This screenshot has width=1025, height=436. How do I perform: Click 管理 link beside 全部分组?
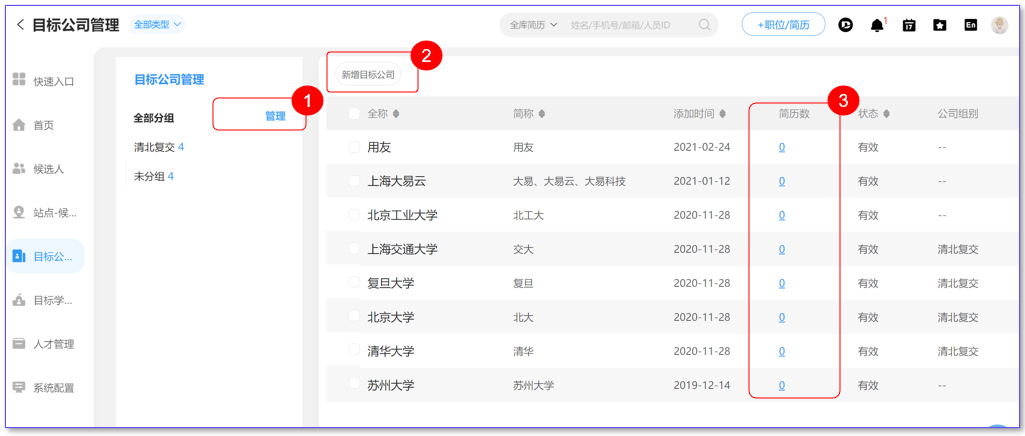275,116
